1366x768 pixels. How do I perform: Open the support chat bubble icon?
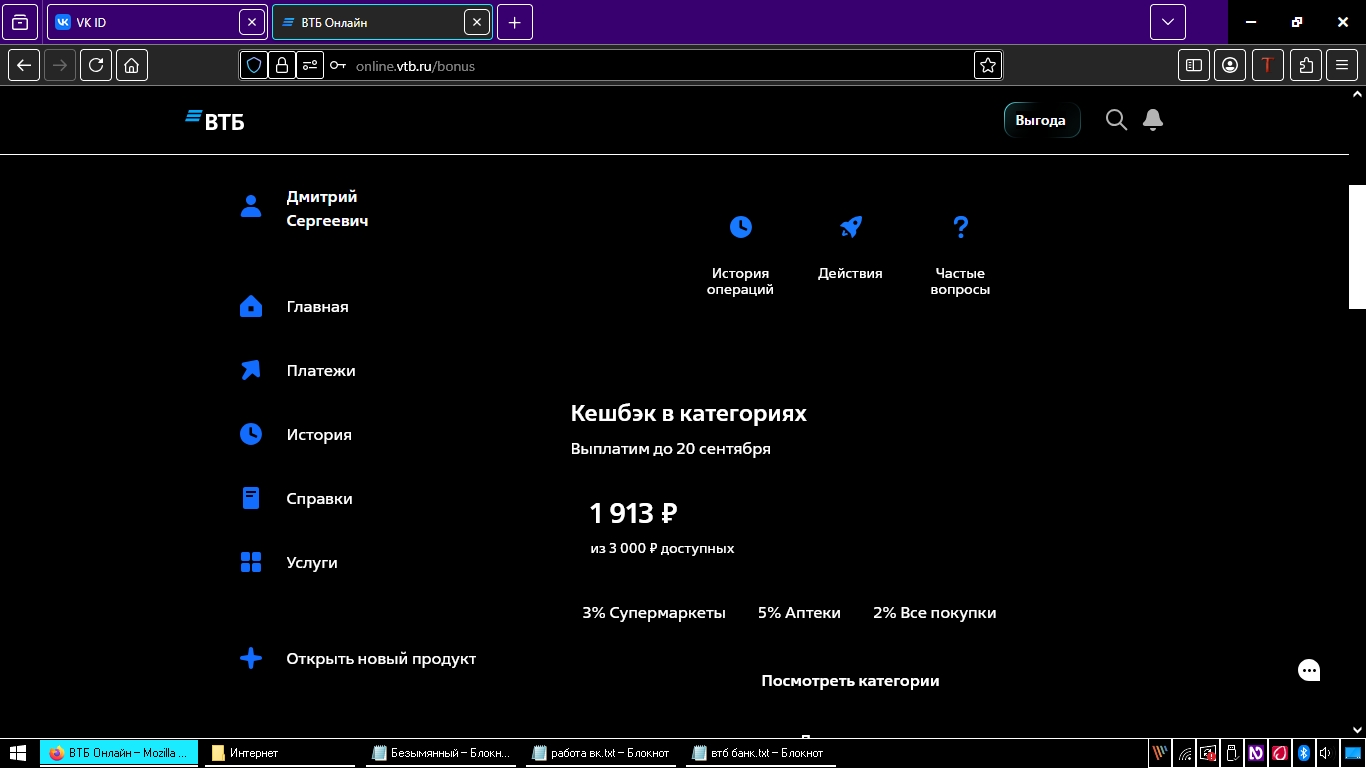coord(1308,670)
